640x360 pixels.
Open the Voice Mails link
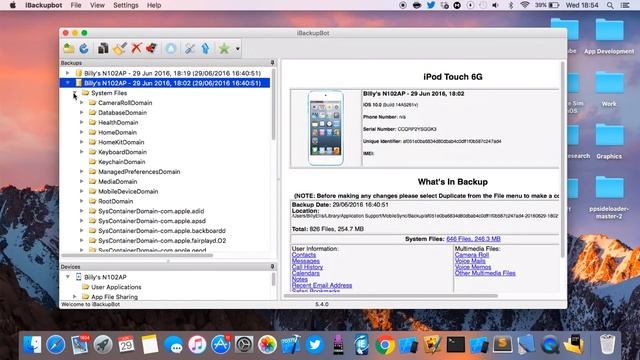[470, 261]
